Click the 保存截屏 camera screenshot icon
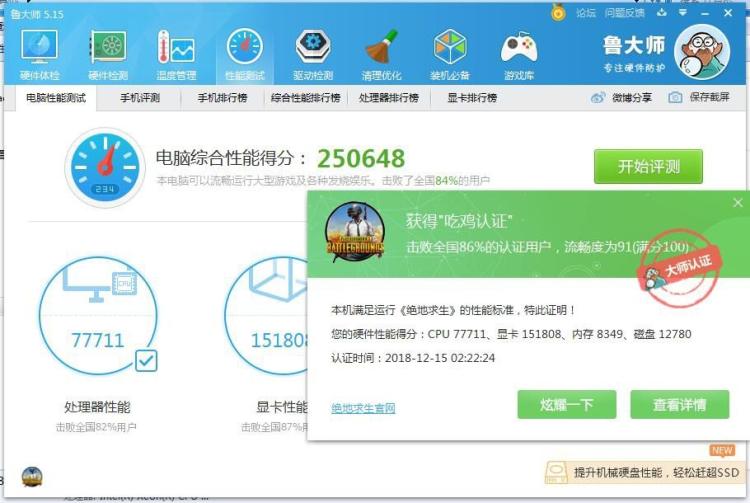The width and height of the screenshot is (750, 503). [x=675, y=98]
